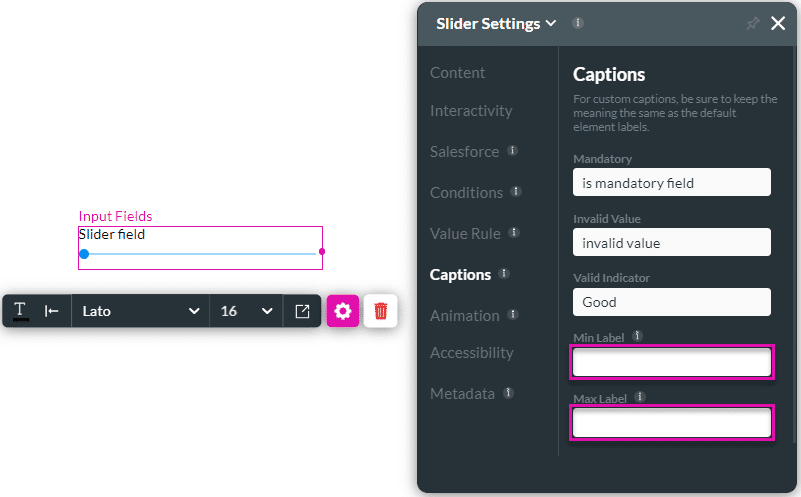Click the text alignment icon in toolbar
801x497 pixels.
pyautogui.click(x=52, y=311)
